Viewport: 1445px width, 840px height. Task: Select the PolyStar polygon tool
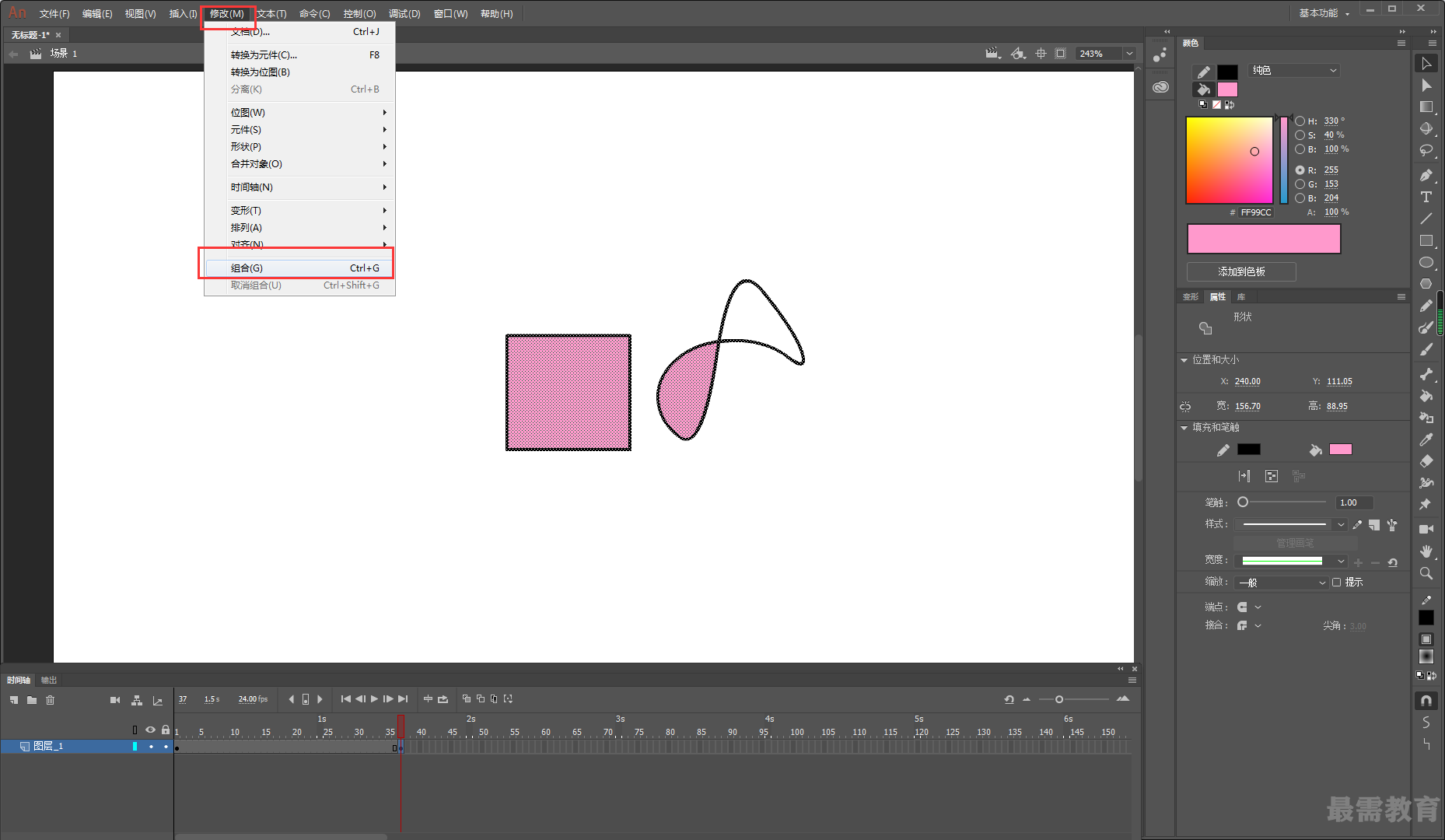coord(1426,284)
